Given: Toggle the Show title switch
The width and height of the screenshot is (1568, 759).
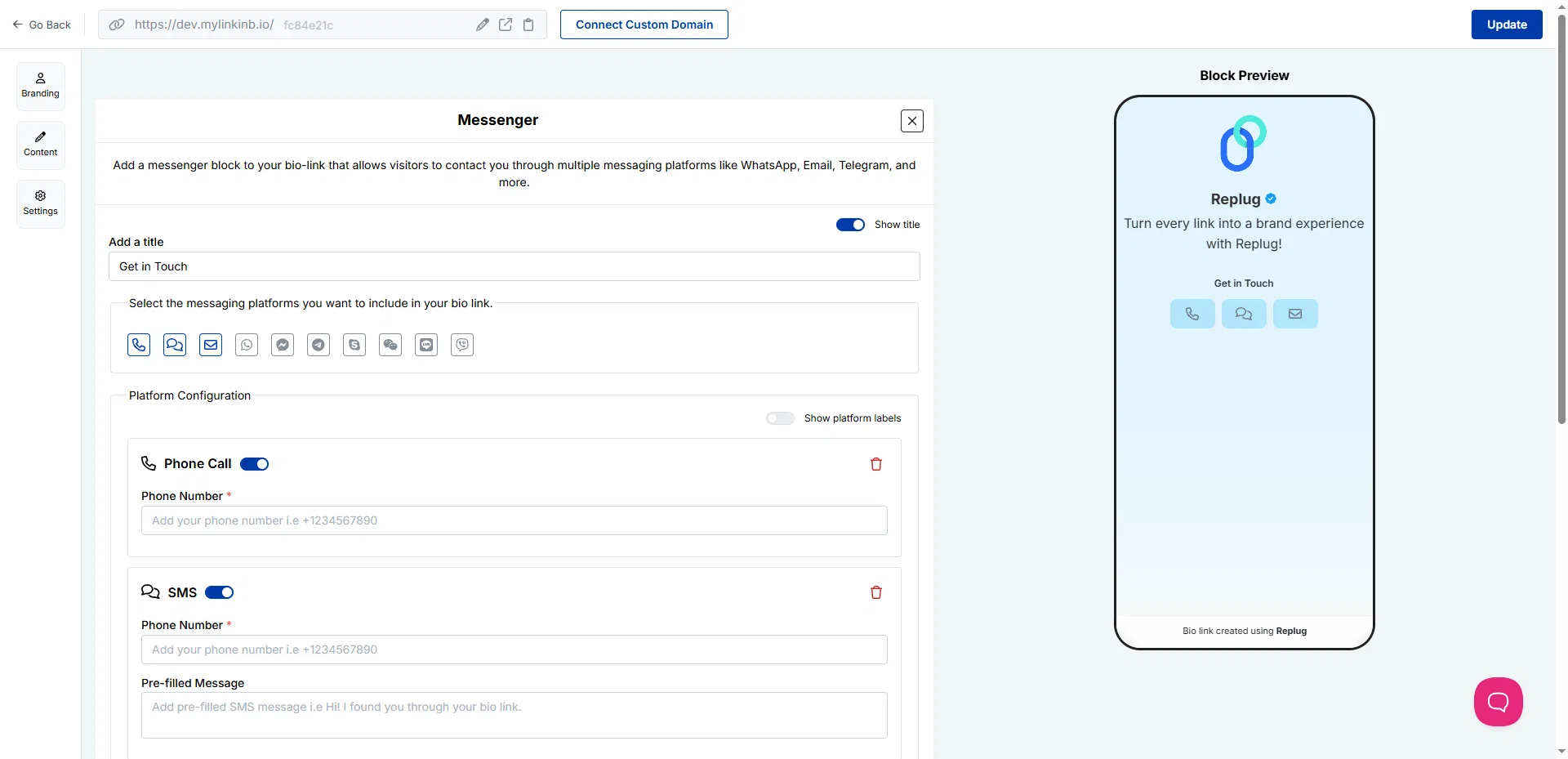Looking at the screenshot, I should 850,225.
